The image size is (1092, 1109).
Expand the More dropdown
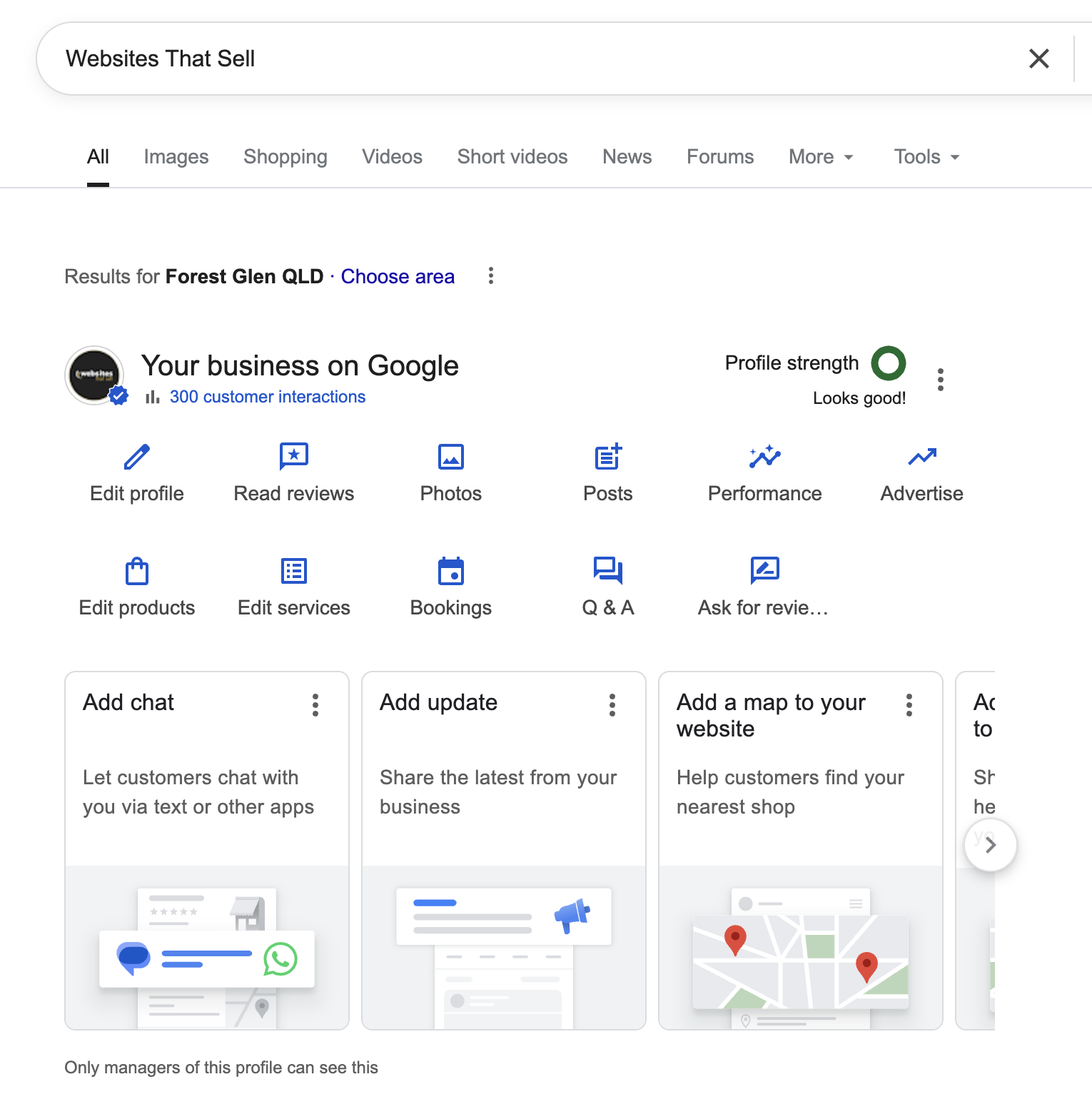point(821,157)
